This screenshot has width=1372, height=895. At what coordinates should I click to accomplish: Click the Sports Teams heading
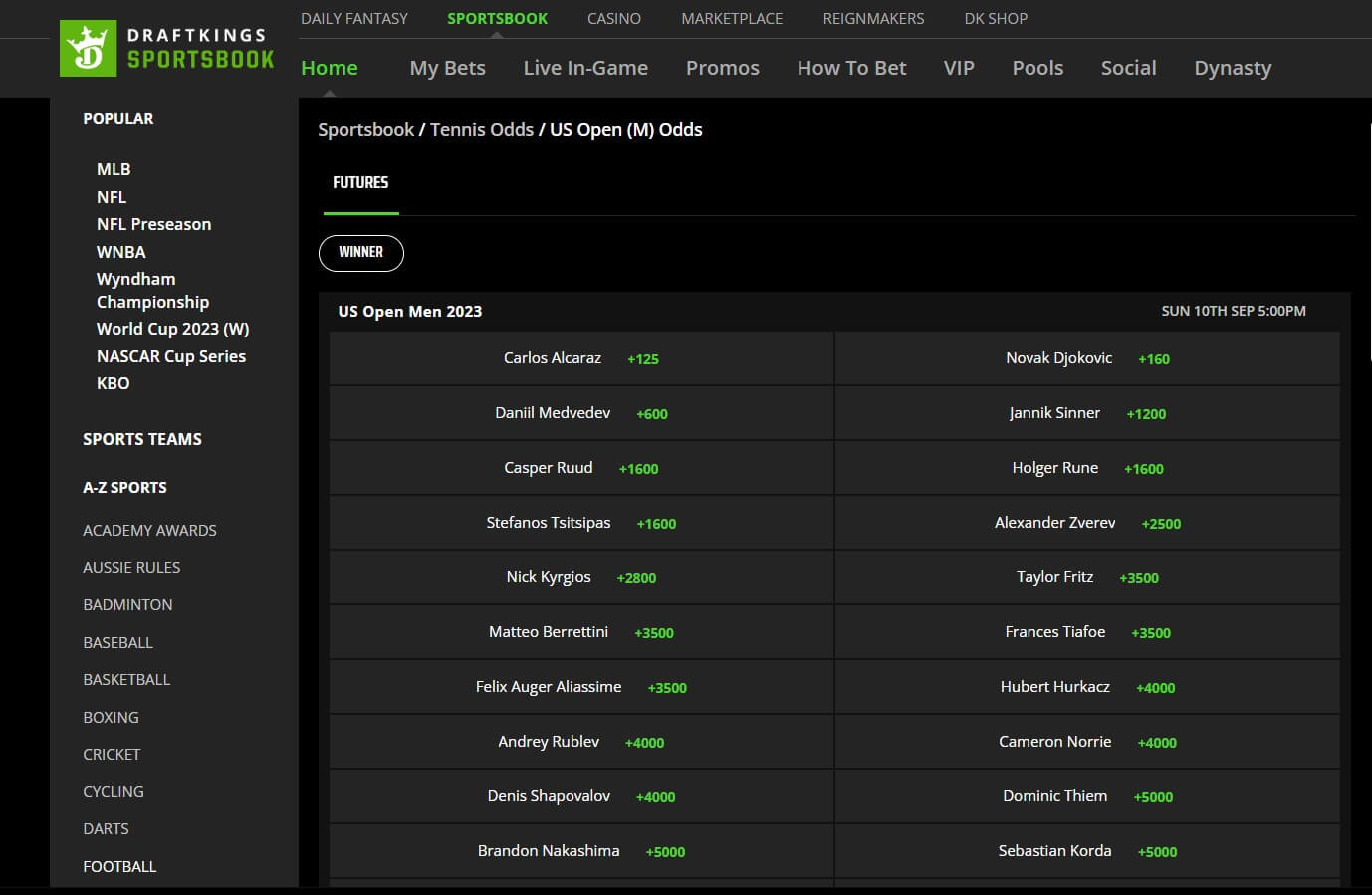coord(142,439)
